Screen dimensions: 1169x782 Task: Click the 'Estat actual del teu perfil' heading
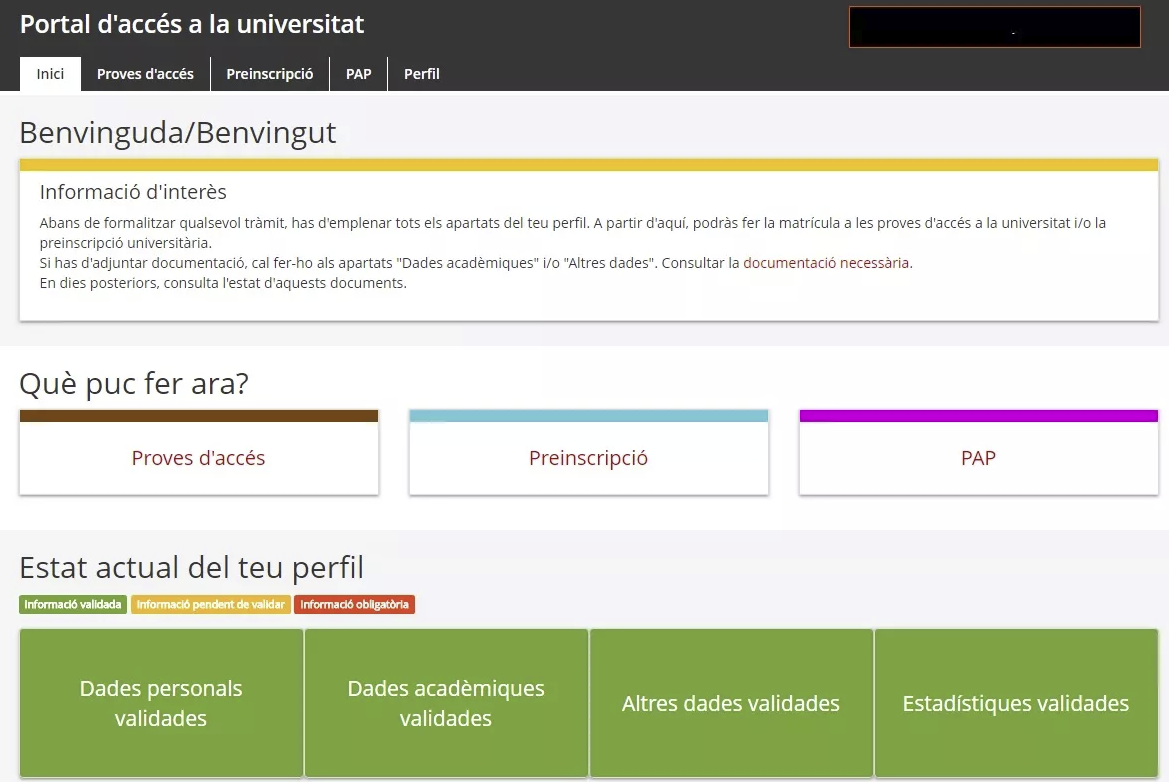(x=192, y=568)
